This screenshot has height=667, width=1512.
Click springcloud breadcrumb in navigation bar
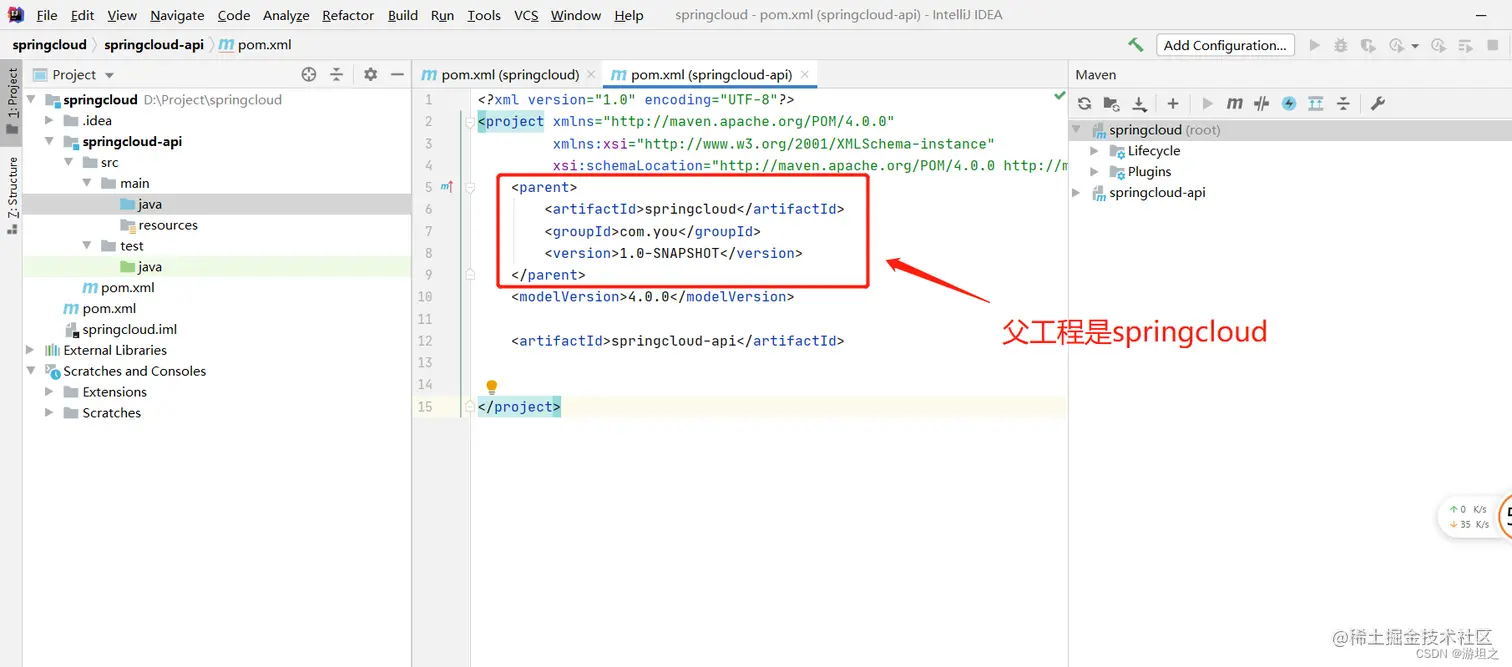click(x=49, y=45)
